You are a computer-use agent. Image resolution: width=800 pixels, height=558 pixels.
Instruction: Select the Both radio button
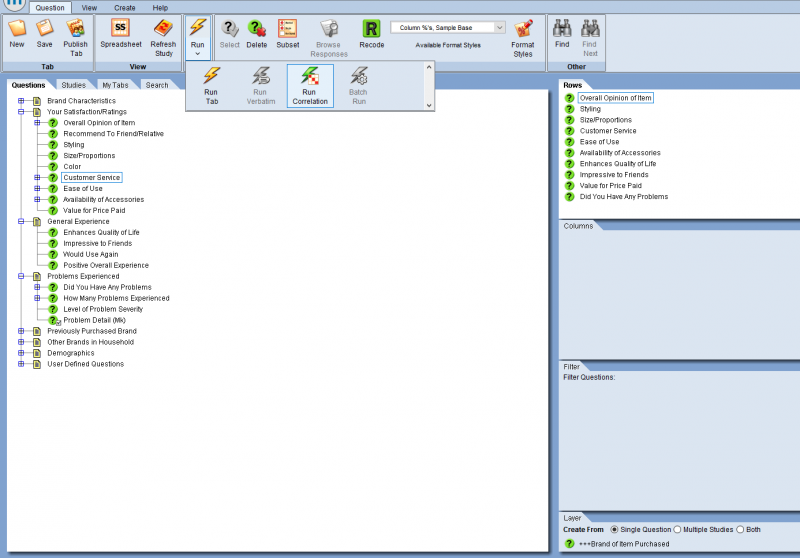click(740, 529)
